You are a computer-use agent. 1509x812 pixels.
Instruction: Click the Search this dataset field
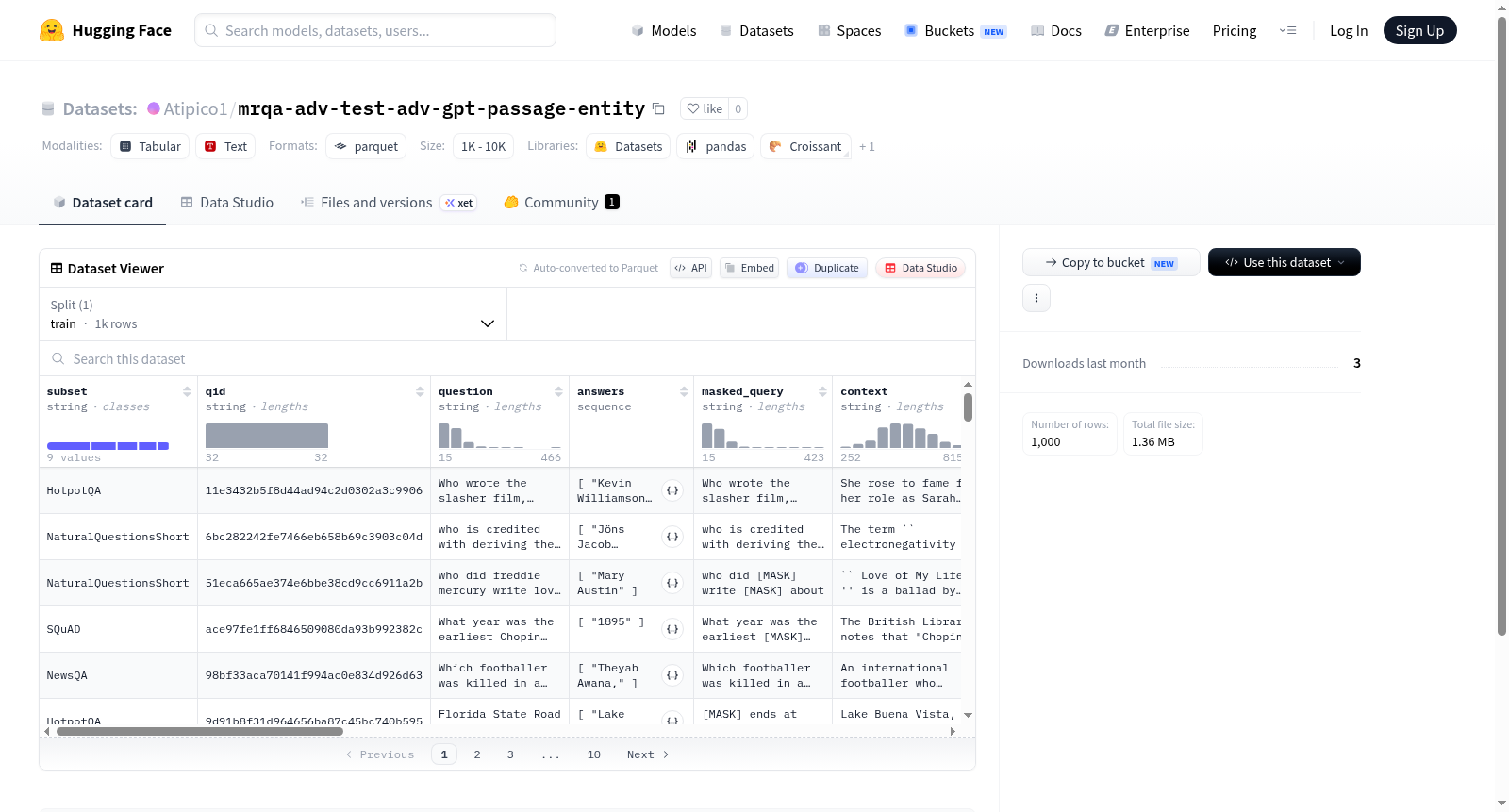(x=507, y=358)
